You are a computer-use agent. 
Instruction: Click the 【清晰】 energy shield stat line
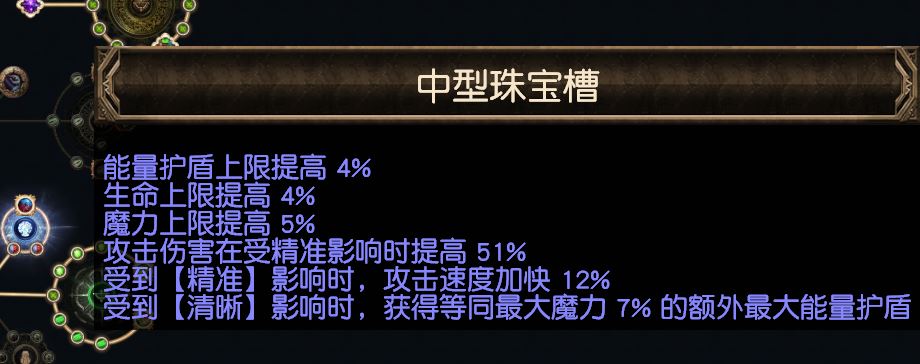(x=507, y=307)
